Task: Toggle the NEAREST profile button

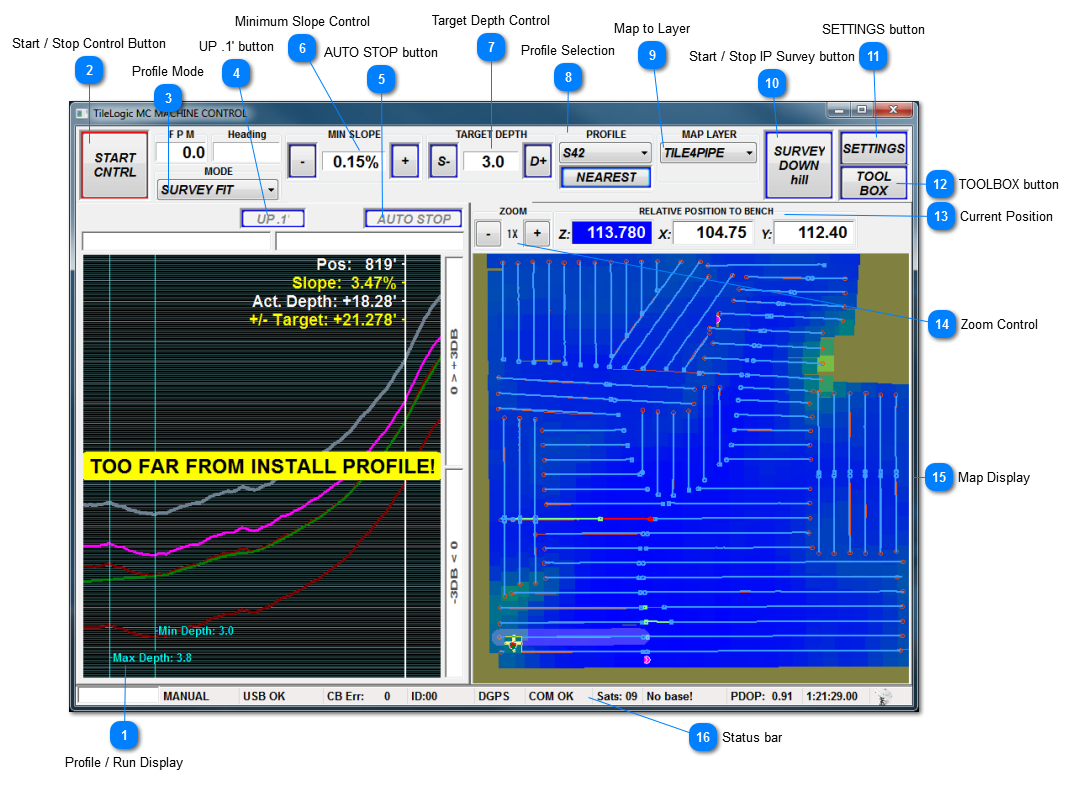Action: pos(606,177)
